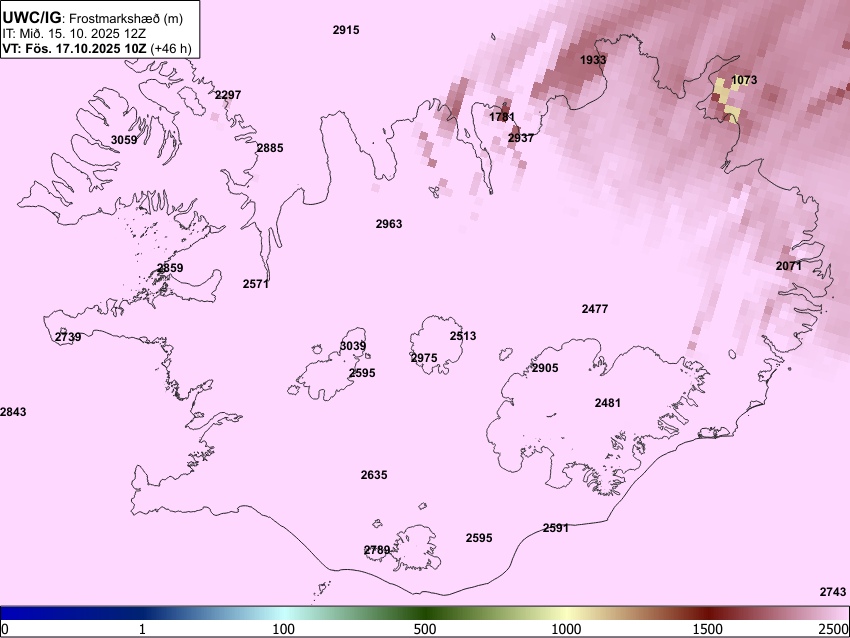This screenshot has height=638, width=850.
Task: Click the 2500 tick on color scale
Action: (834, 629)
